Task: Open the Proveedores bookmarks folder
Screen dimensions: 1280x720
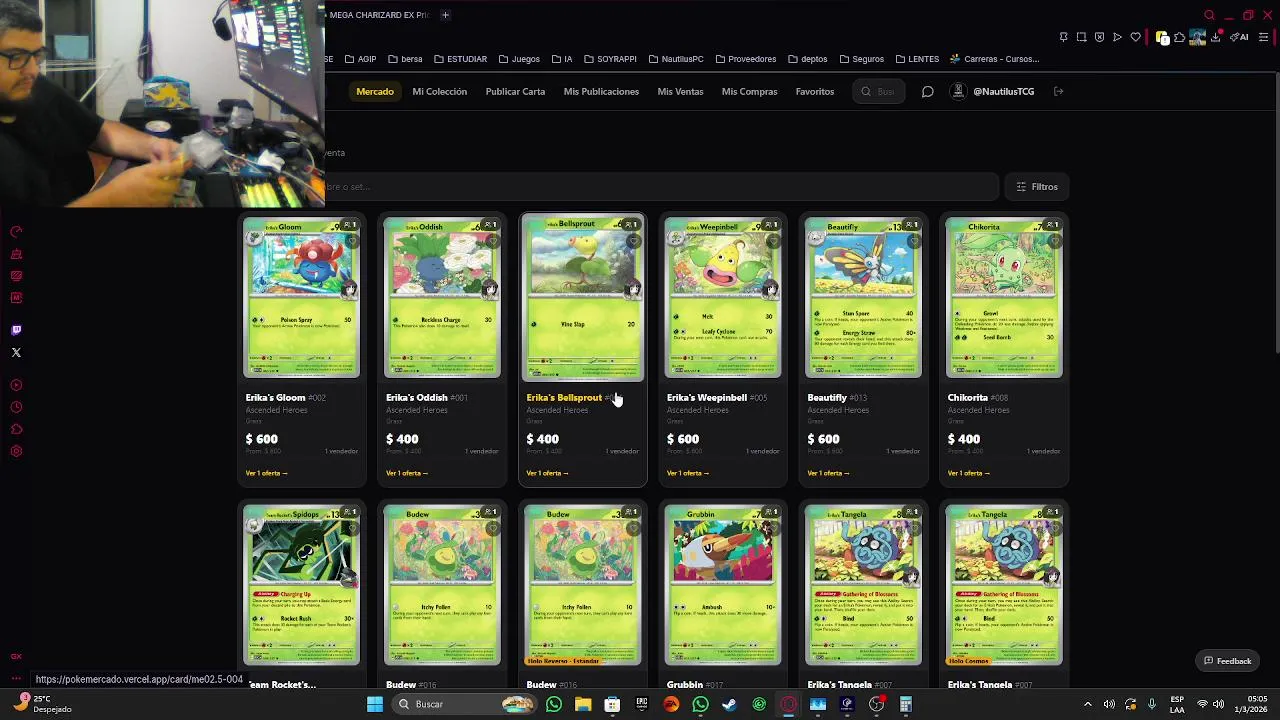Action: click(745, 59)
